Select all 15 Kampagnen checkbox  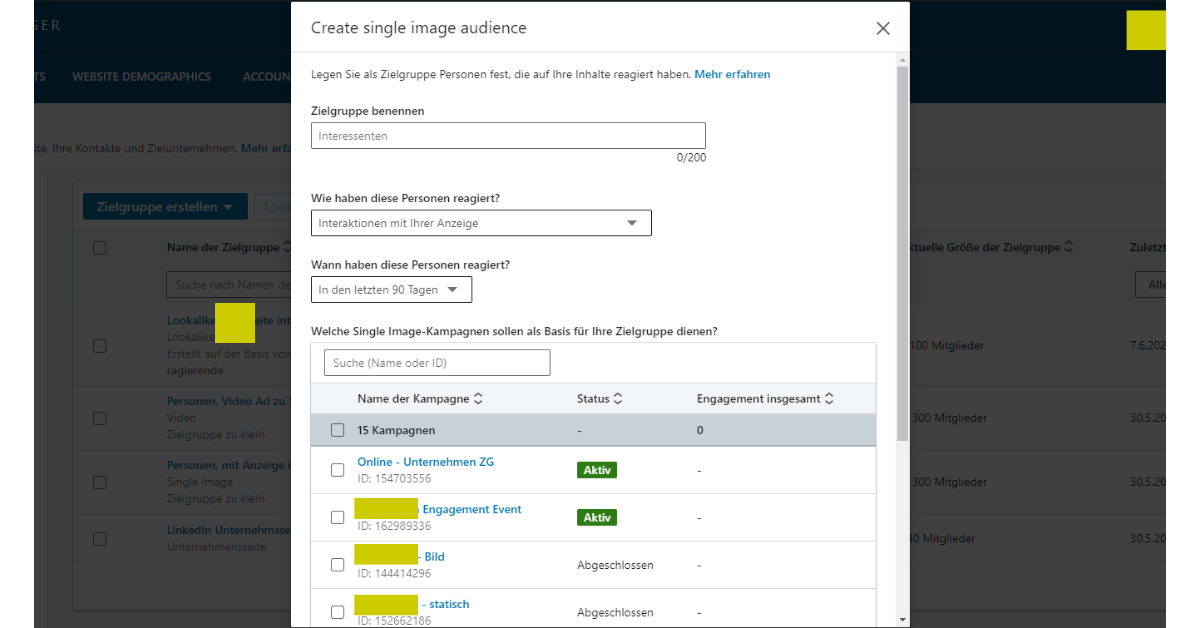click(338, 430)
